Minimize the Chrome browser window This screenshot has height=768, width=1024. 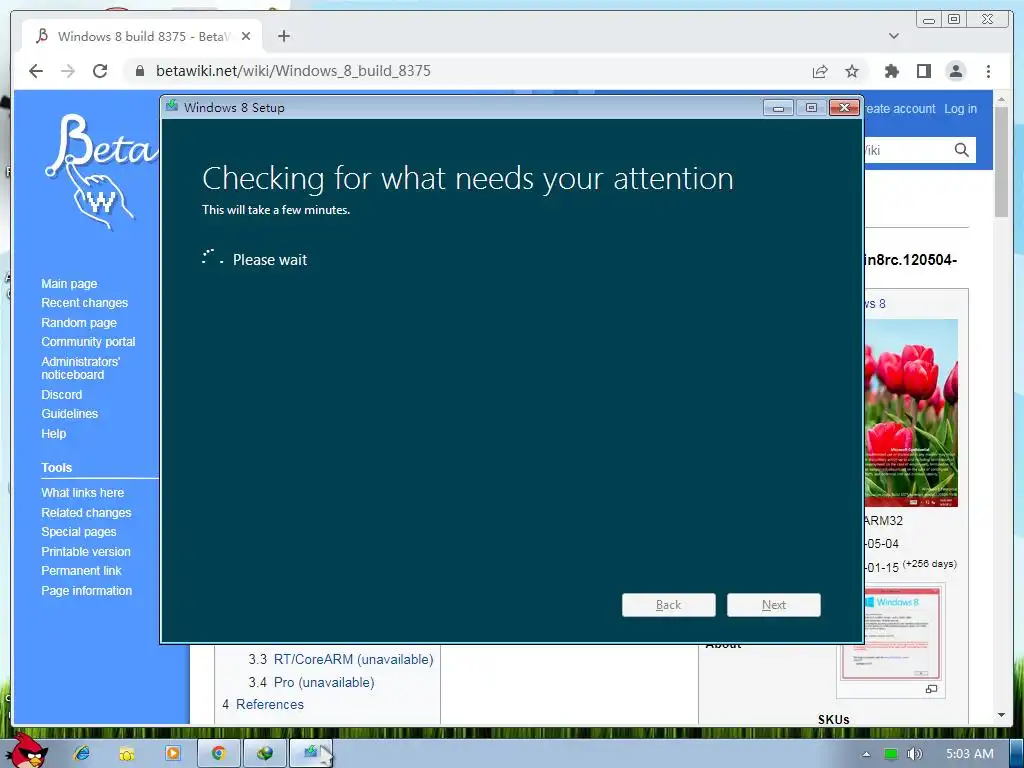click(929, 20)
